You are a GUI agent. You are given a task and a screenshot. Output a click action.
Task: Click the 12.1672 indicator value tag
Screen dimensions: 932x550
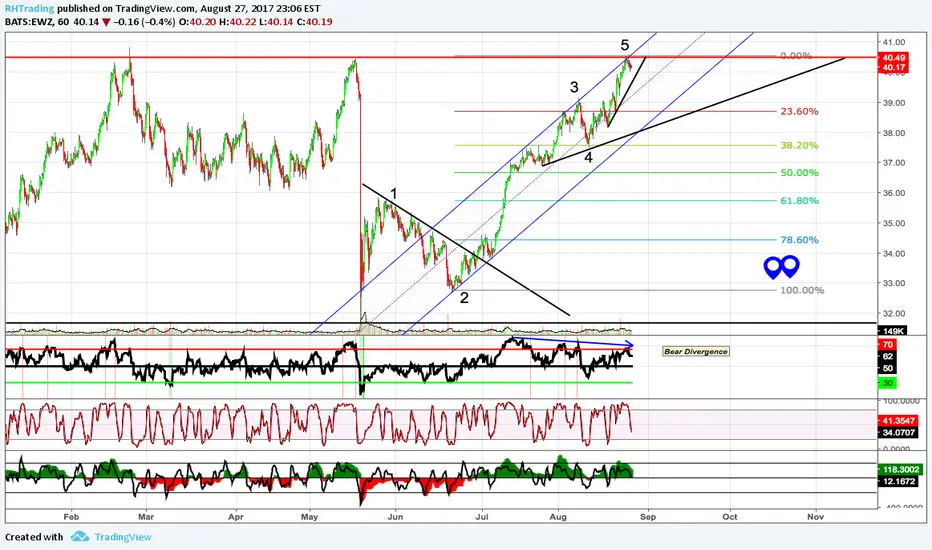point(898,481)
